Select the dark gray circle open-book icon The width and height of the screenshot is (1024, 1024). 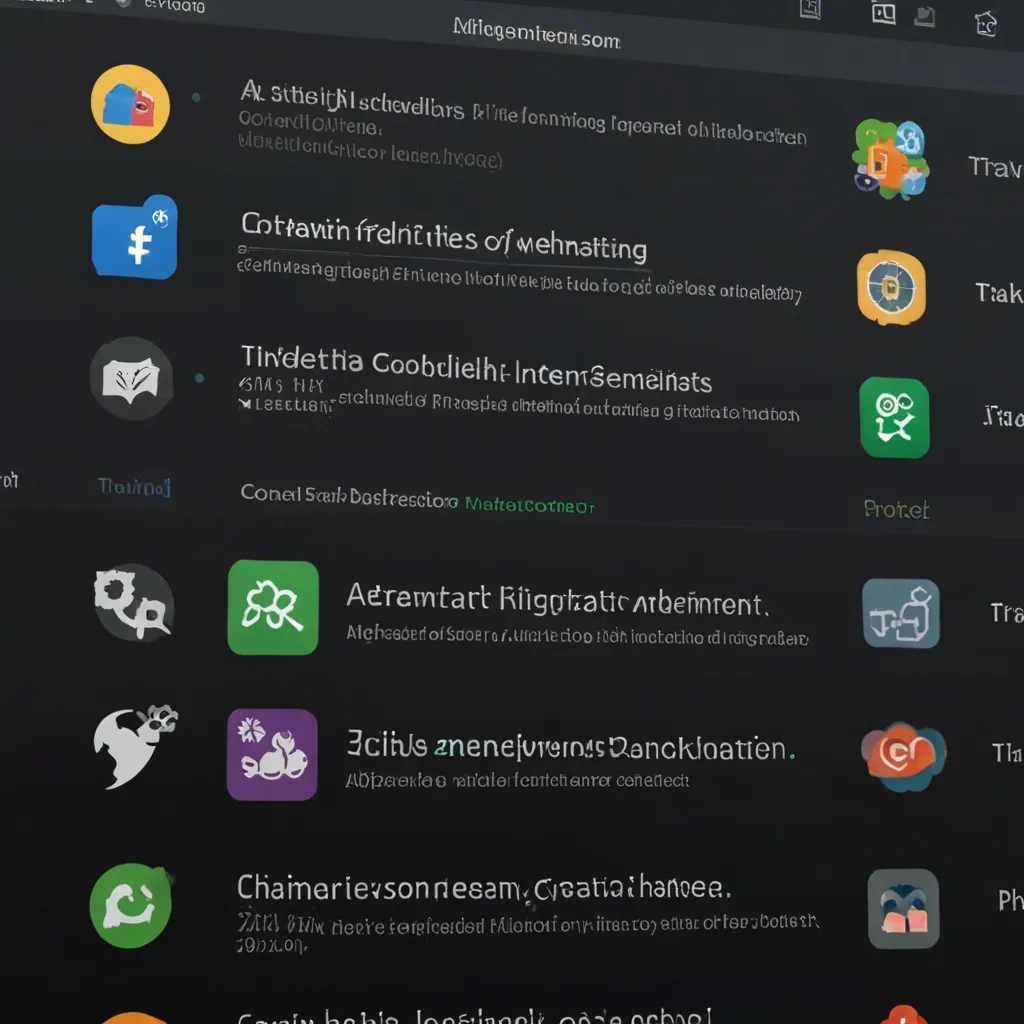(132, 378)
